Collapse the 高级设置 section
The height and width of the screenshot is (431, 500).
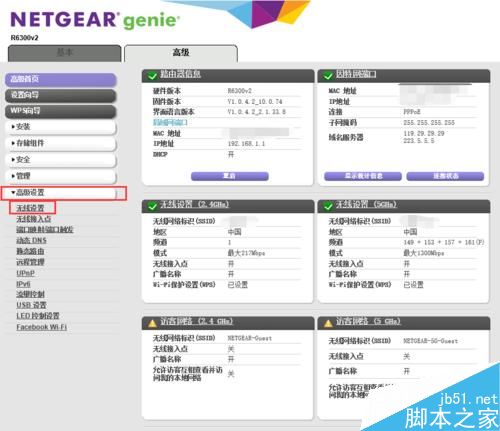point(61,193)
